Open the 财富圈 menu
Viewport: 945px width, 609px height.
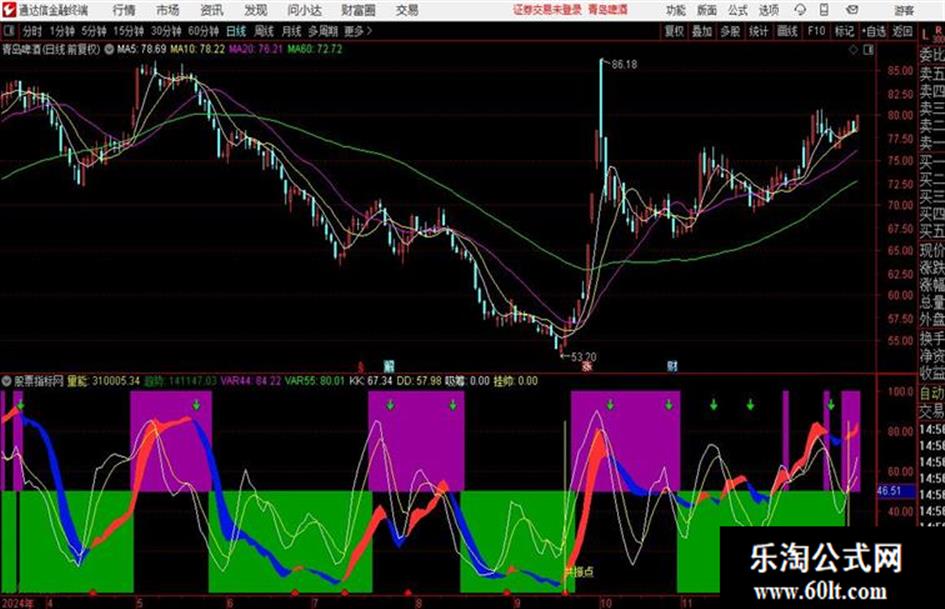point(358,10)
